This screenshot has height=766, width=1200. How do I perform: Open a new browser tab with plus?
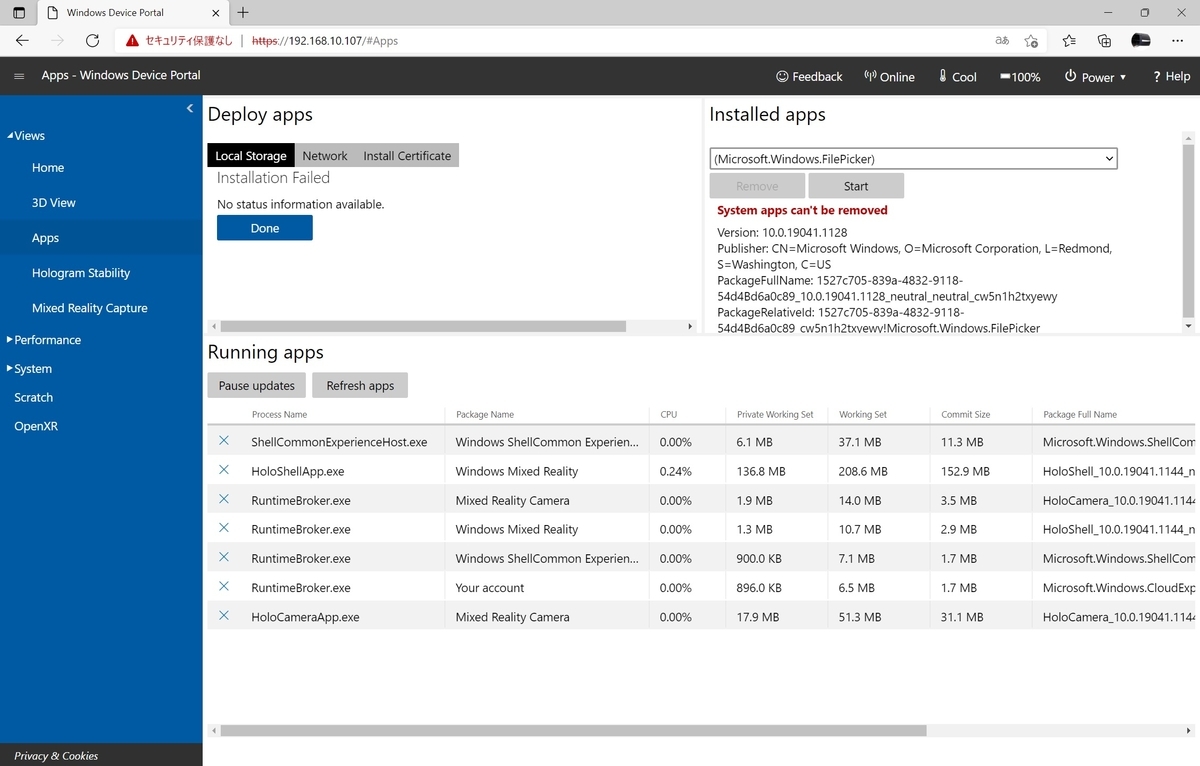243,13
